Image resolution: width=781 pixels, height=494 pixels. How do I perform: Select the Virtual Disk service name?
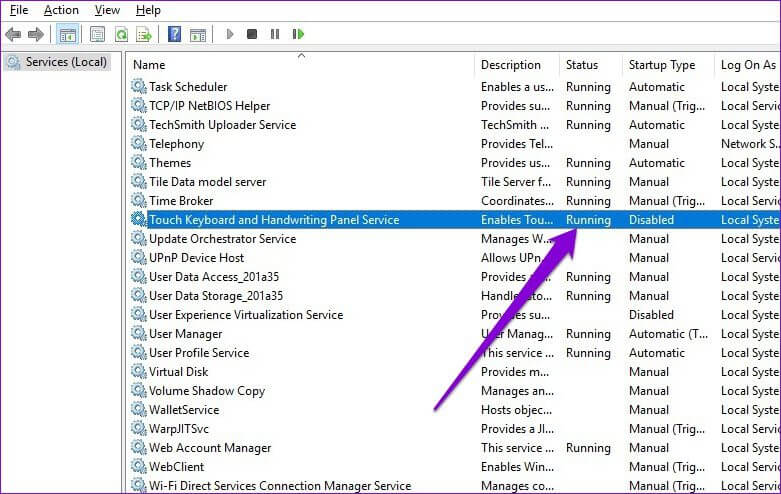178,371
